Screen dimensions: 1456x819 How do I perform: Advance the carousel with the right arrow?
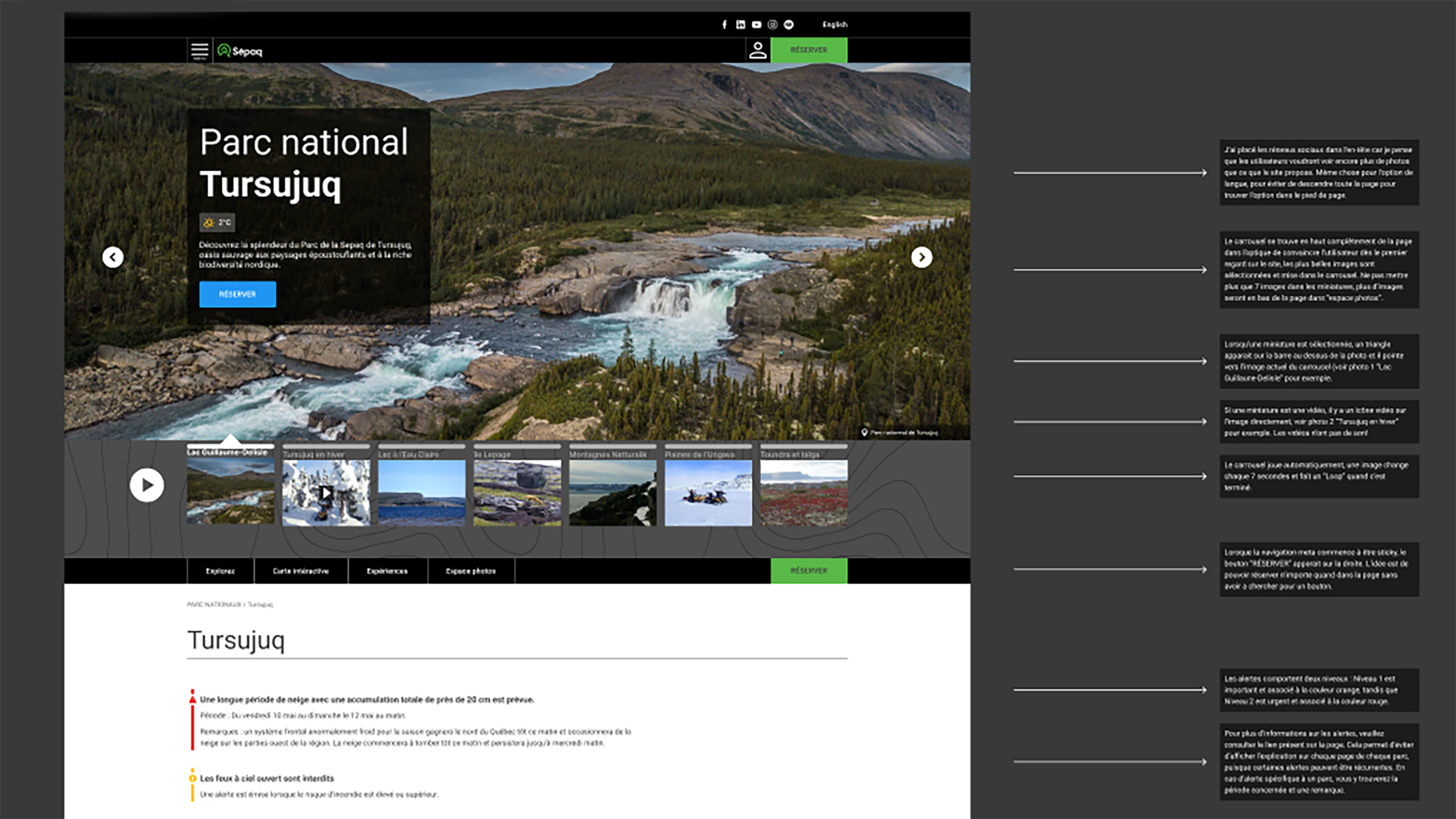[x=922, y=257]
